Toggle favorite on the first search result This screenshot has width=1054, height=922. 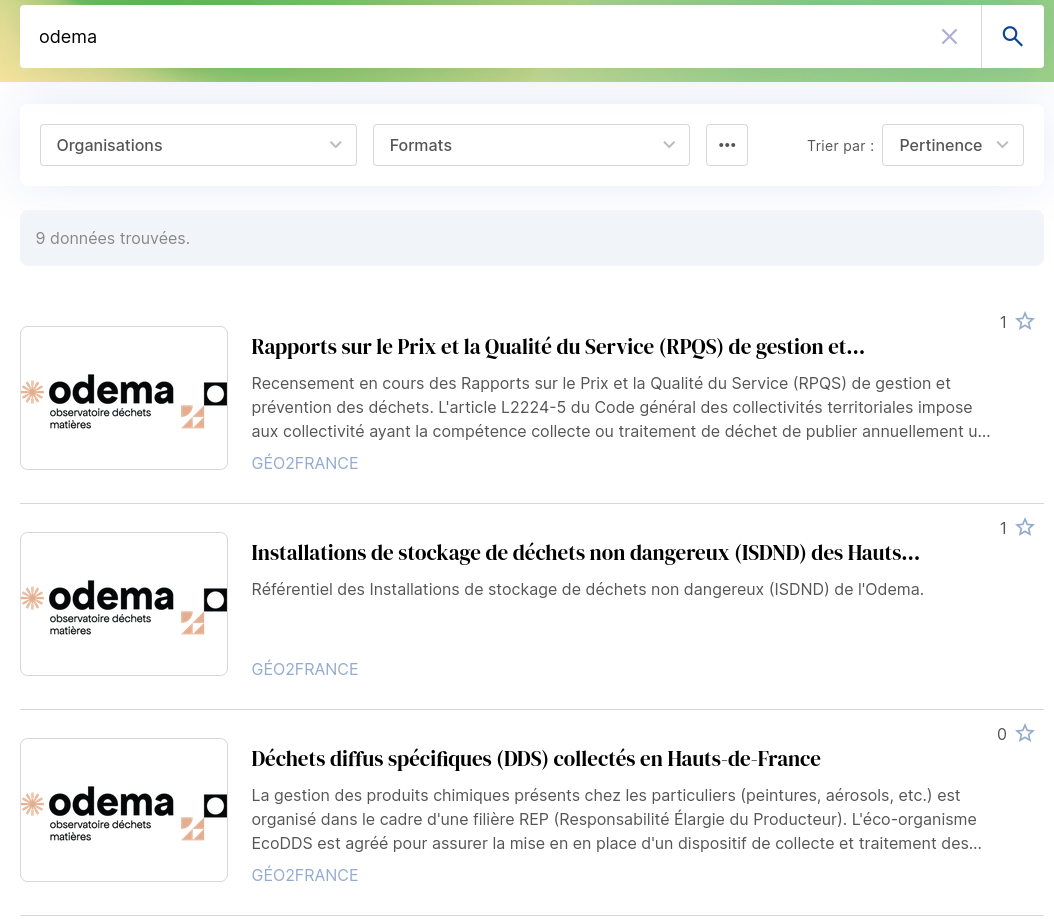1024,321
